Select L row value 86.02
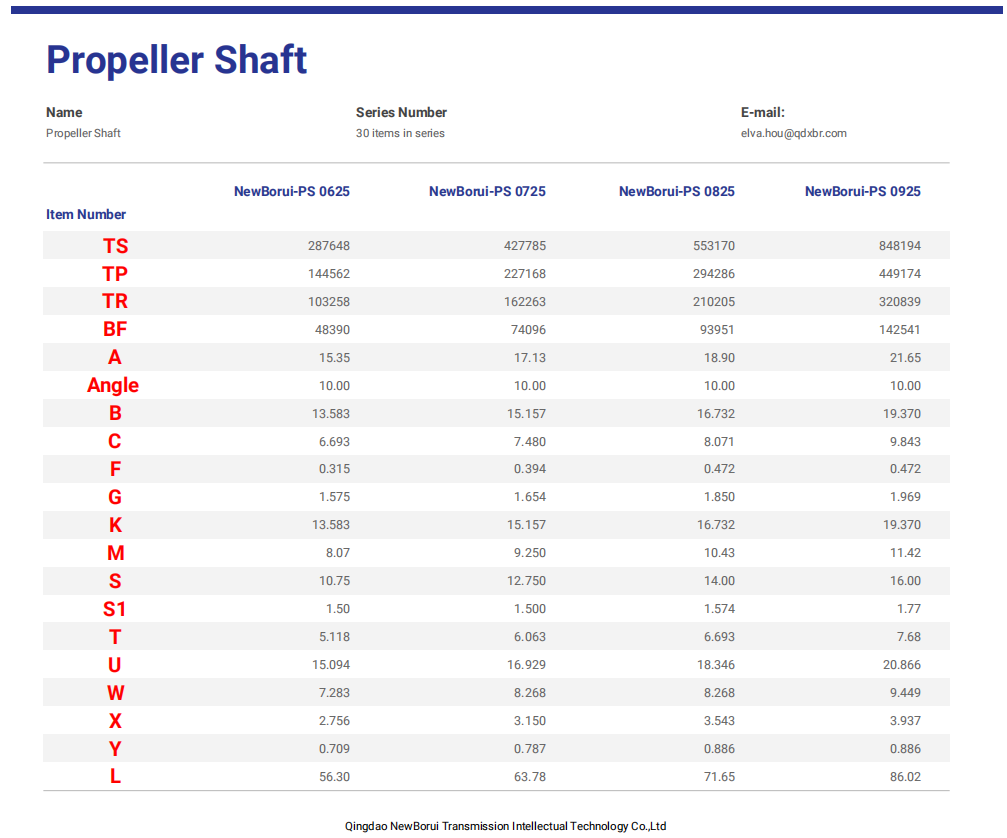Image resolution: width=1007 pixels, height=838 pixels. tap(905, 777)
